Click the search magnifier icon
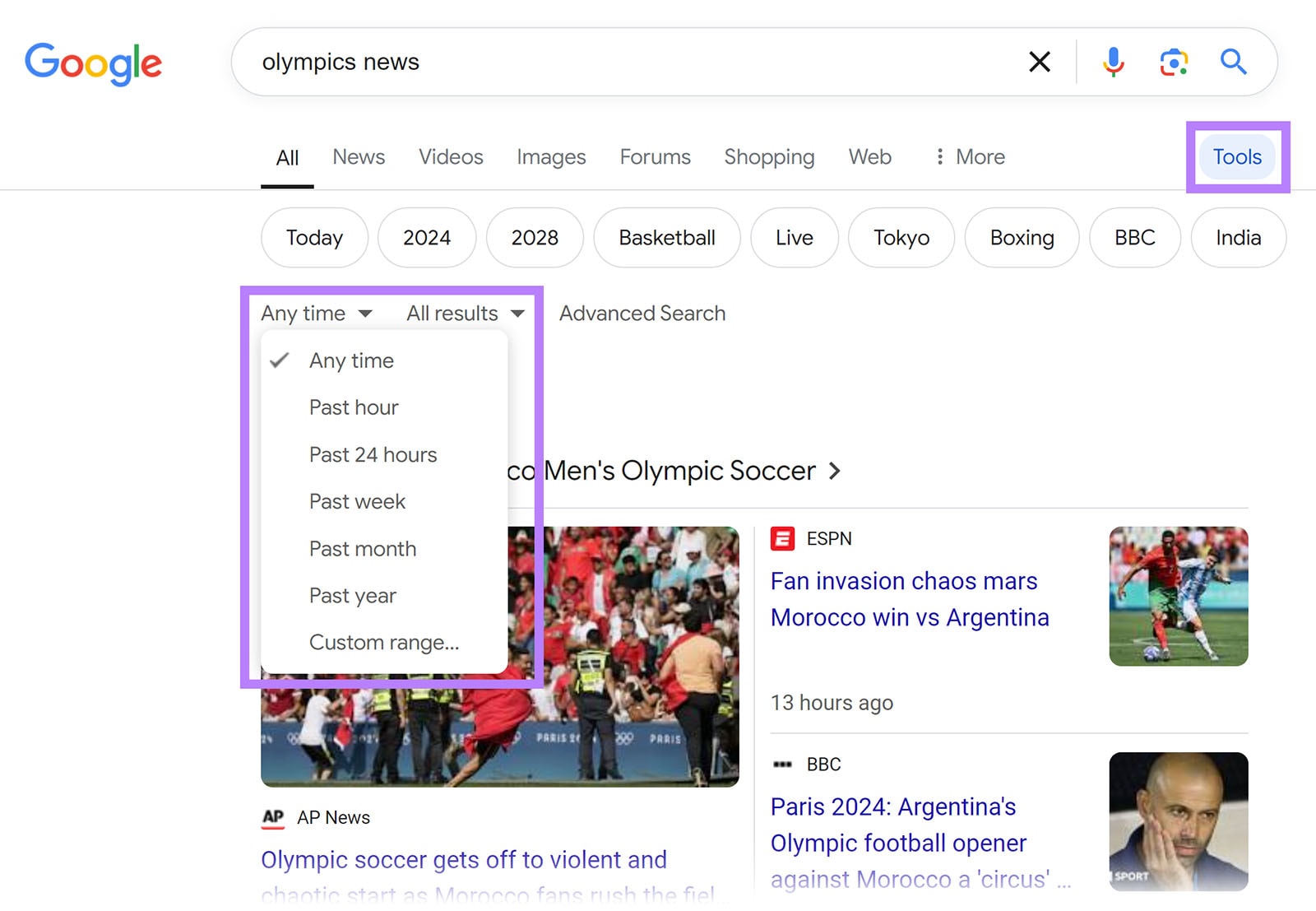 (x=1233, y=61)
